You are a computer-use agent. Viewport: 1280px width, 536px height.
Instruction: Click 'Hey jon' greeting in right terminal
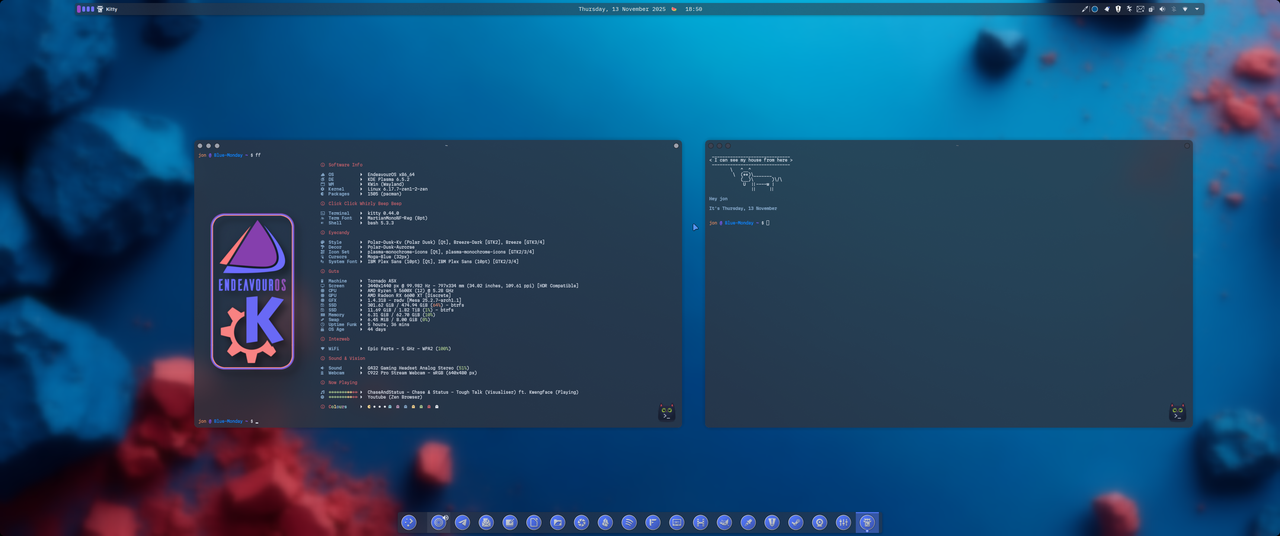(x=718, y=199)
